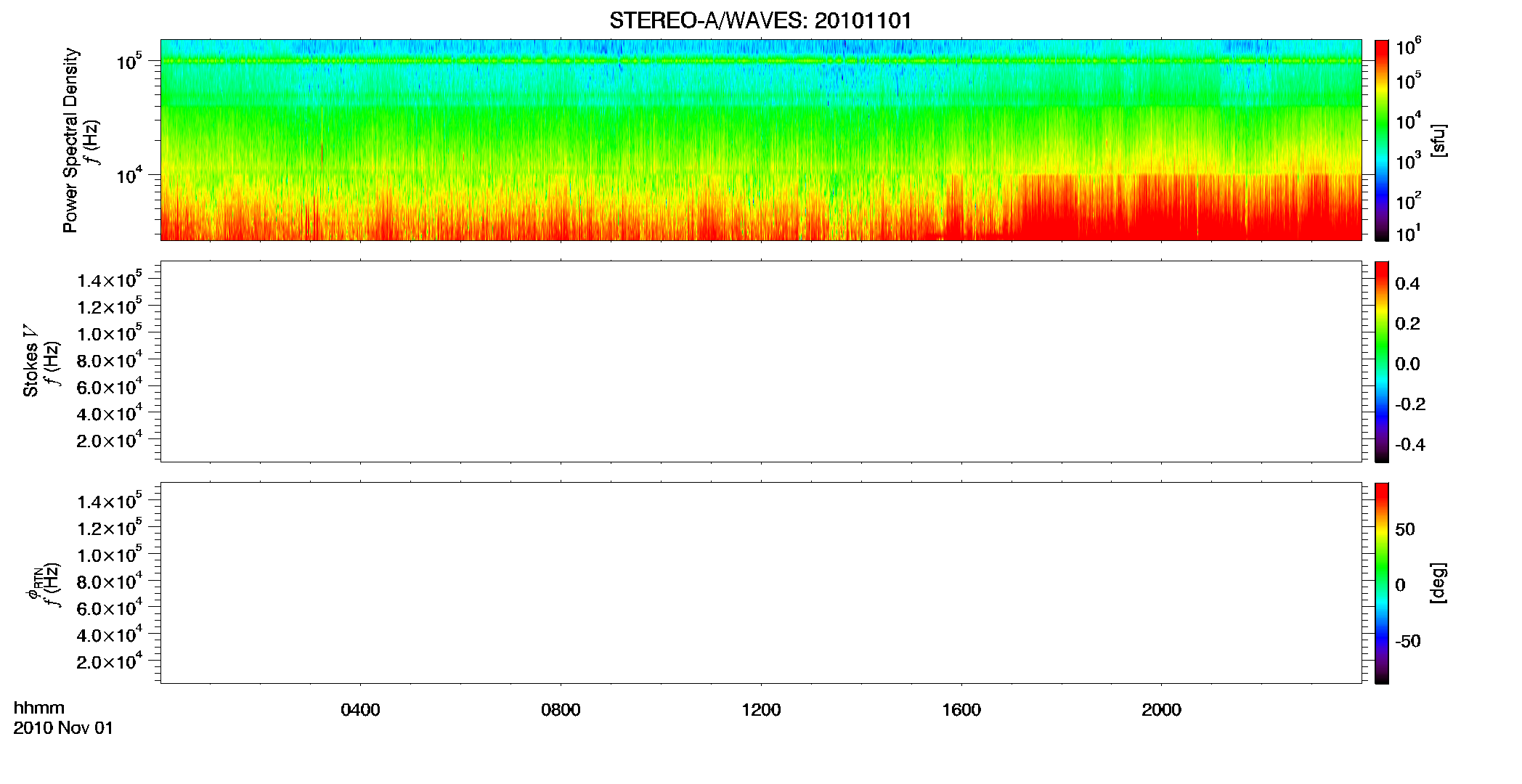
Task: Select the 1600 time axis label
Action: [961, 710]
